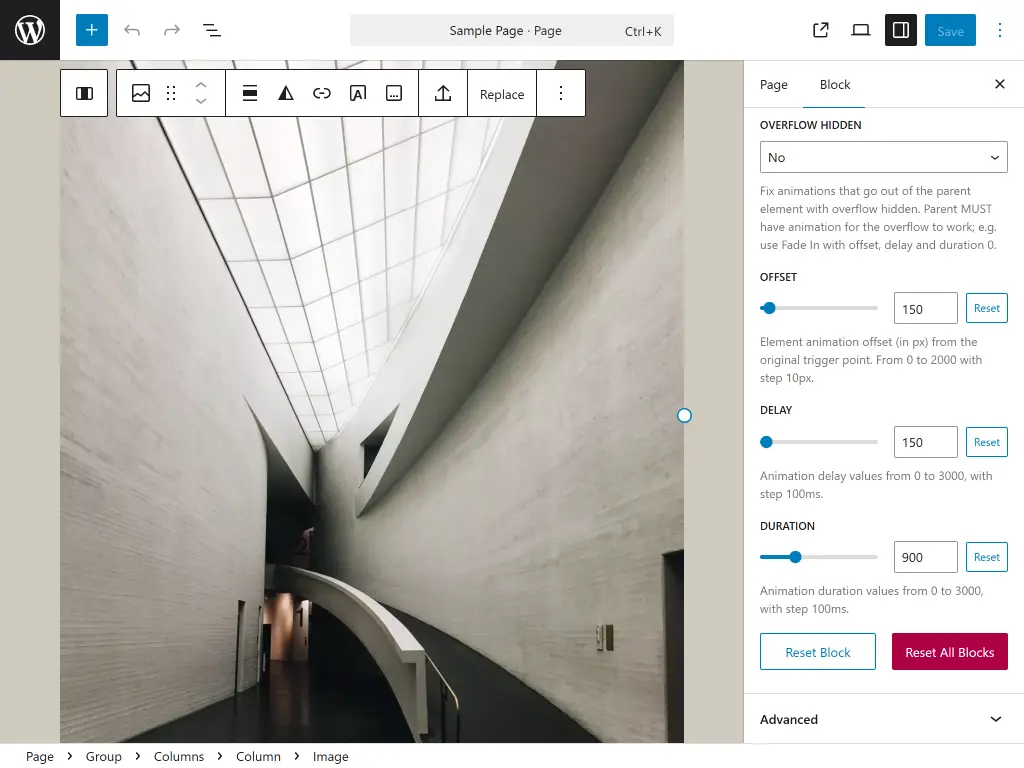Preview the page in a new tab
Screen dimensions: 1024x768
(x=820, y=30)
